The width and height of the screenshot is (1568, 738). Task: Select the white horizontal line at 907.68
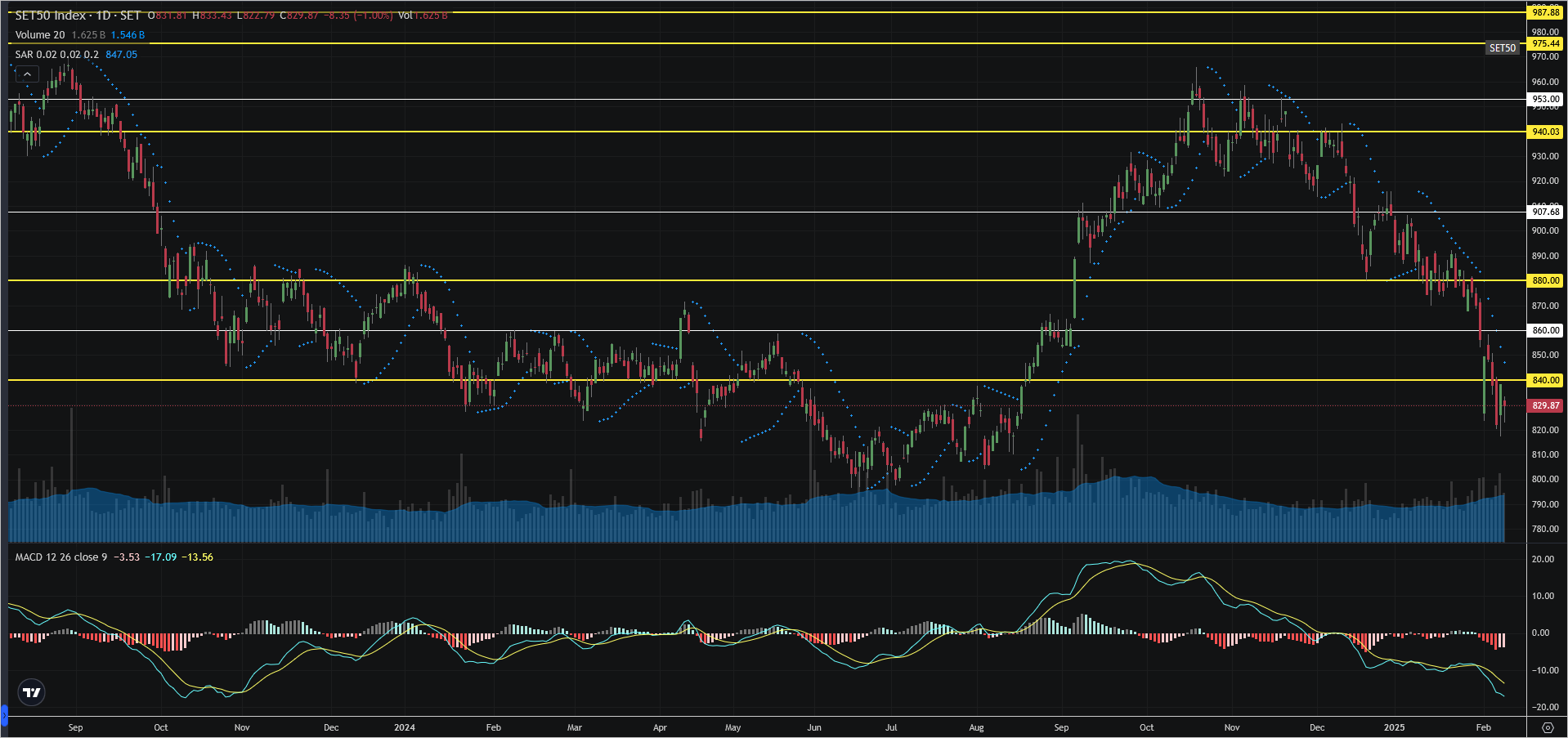click(767, 212)
